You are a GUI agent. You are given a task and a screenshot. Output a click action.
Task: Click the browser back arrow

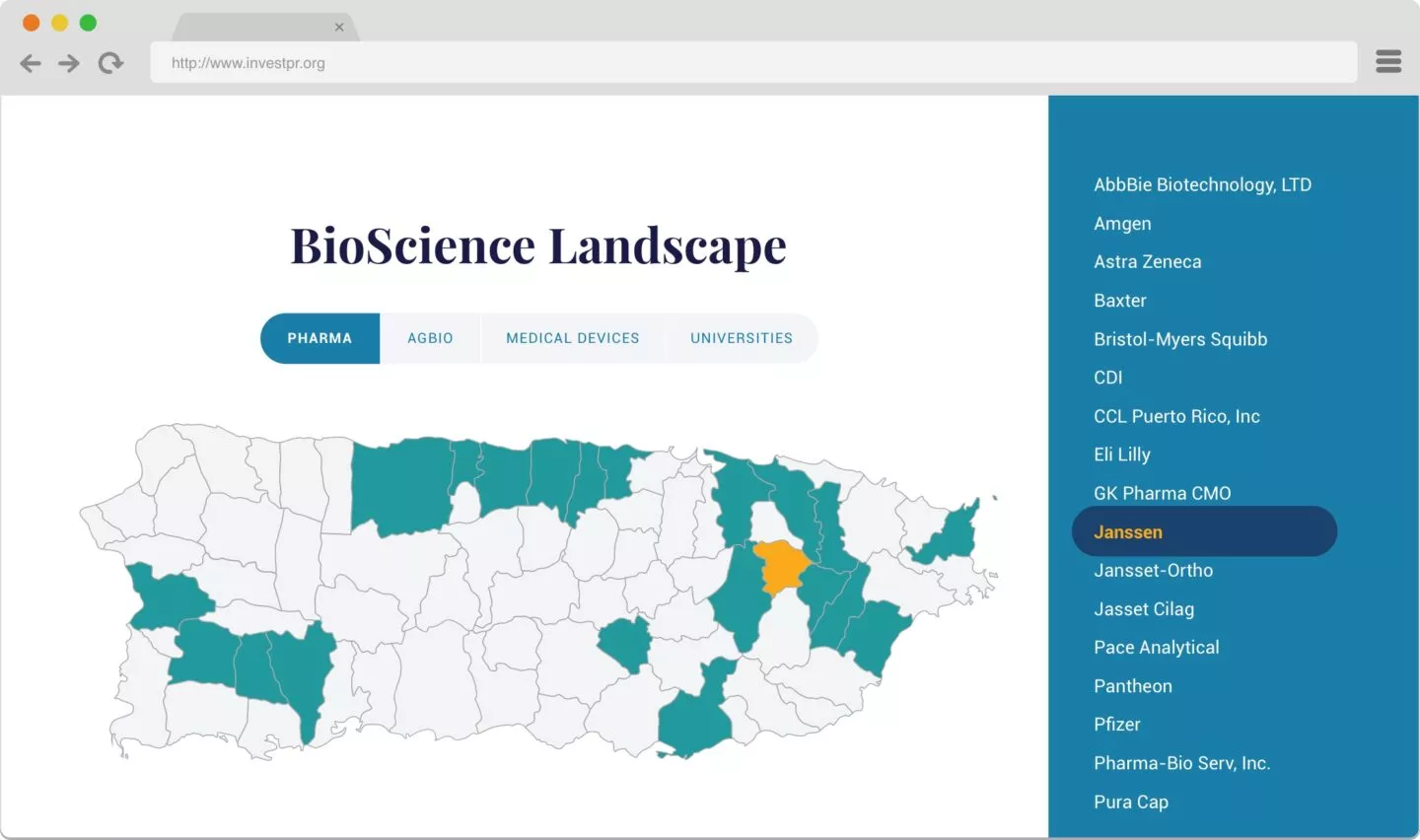(x=31, y=63)
